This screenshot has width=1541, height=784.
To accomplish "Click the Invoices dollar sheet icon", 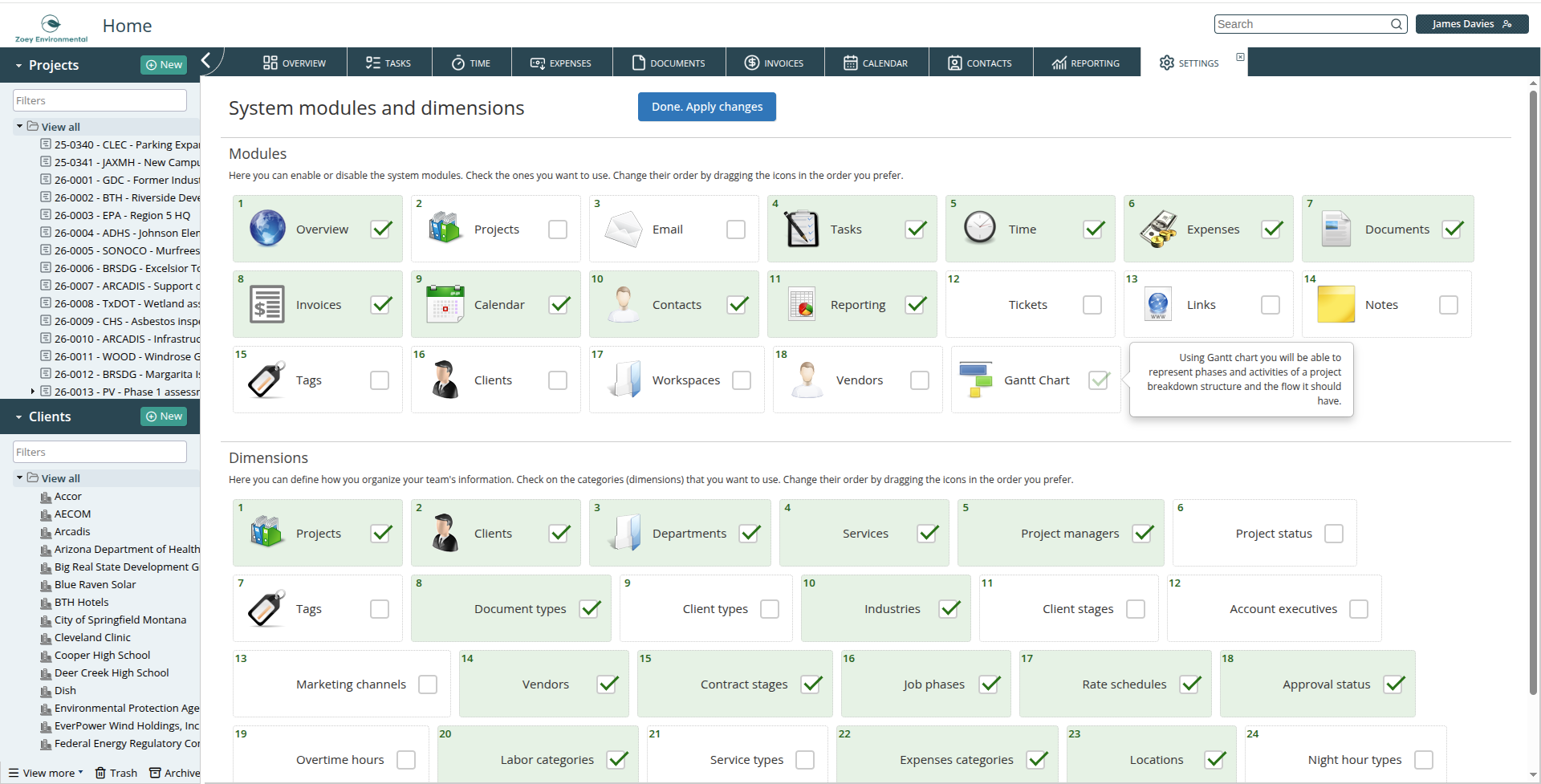I will [267, 304].
